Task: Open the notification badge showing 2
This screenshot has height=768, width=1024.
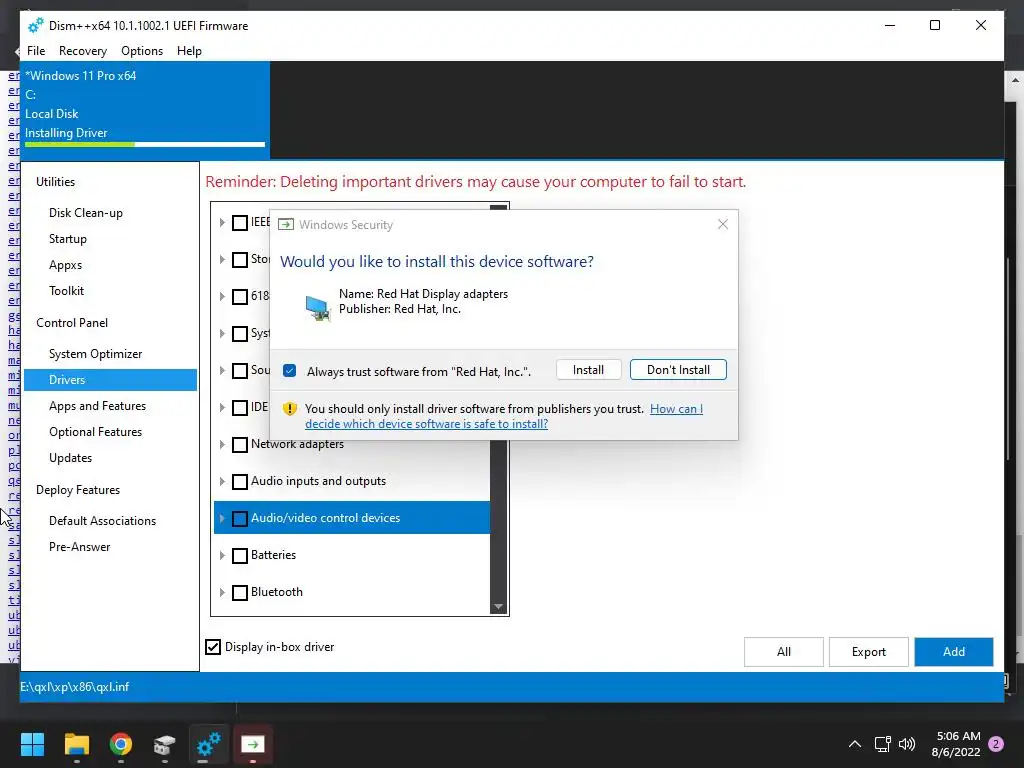Action: coord(996,744)
